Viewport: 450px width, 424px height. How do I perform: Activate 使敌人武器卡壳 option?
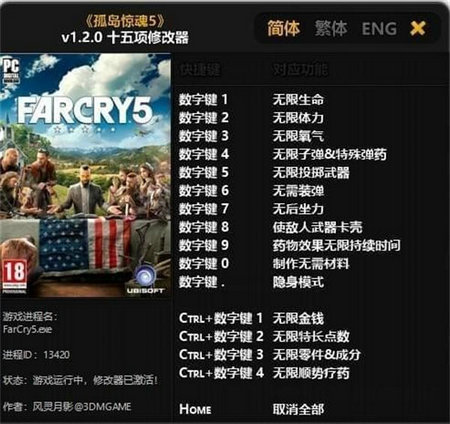pyautogui.click(x=317, y=227)
